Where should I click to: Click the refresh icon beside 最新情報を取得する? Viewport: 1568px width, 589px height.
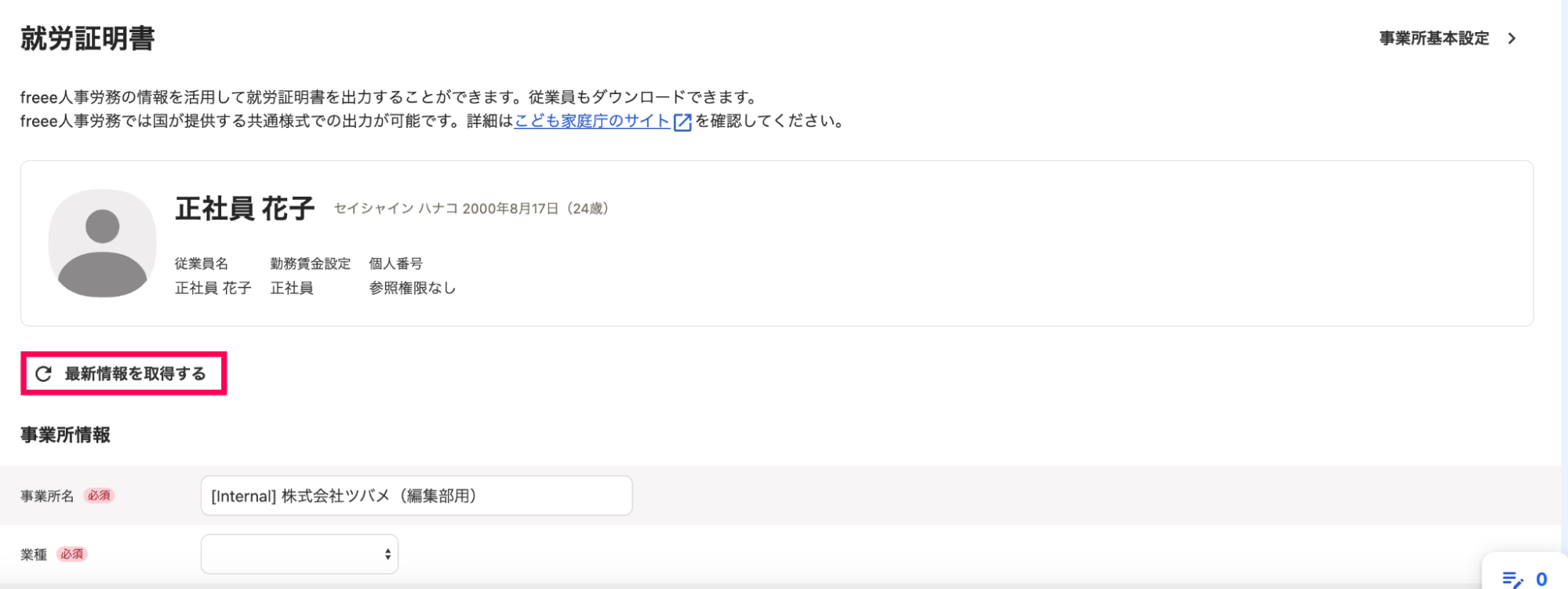(x=43, y=374)
